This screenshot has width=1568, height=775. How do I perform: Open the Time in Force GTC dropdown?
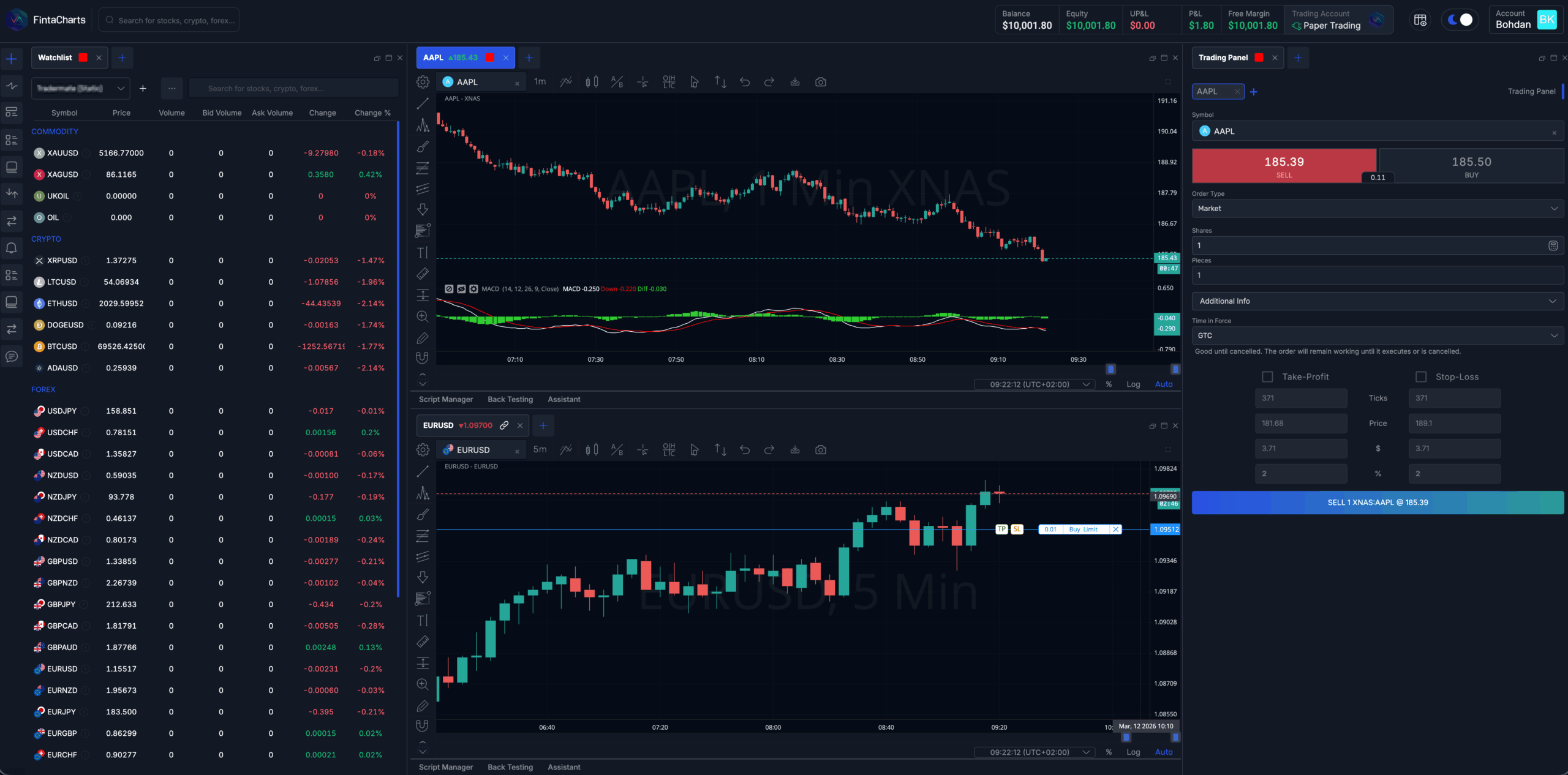pyautogui.click(x=1377, y=336)
